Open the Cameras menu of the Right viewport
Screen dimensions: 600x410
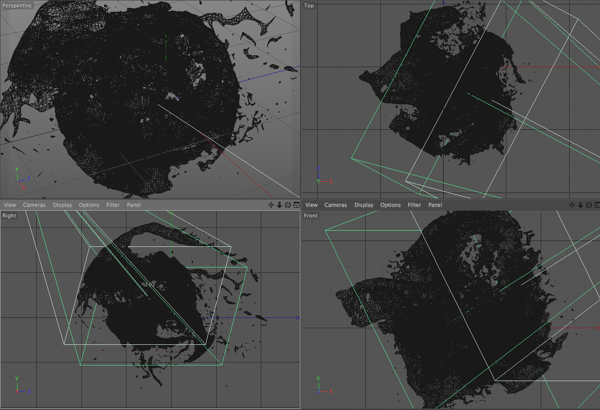35,205
